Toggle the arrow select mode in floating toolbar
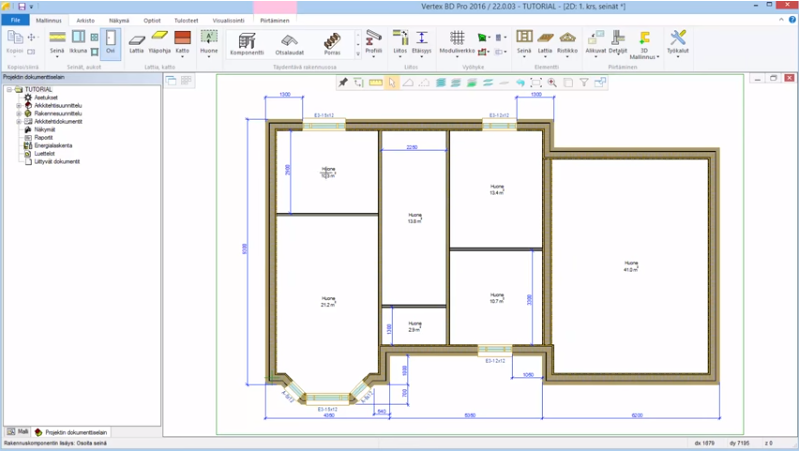Viewport: 800px width, 452px height. point(392,83)
